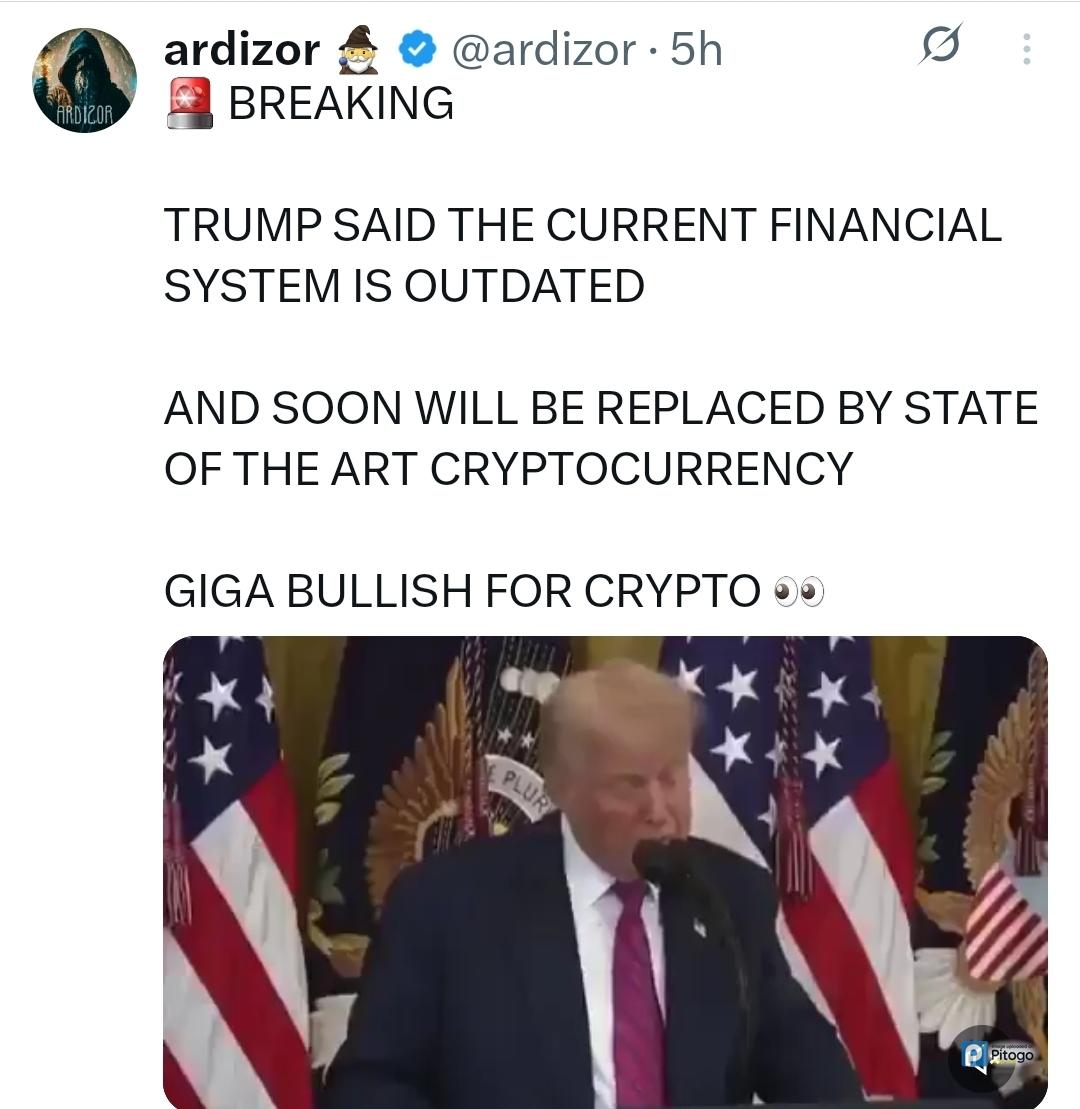Screen dimensions: 1080x1109
Task: Click the red siren emoji
Action: (x=190, y=103)
